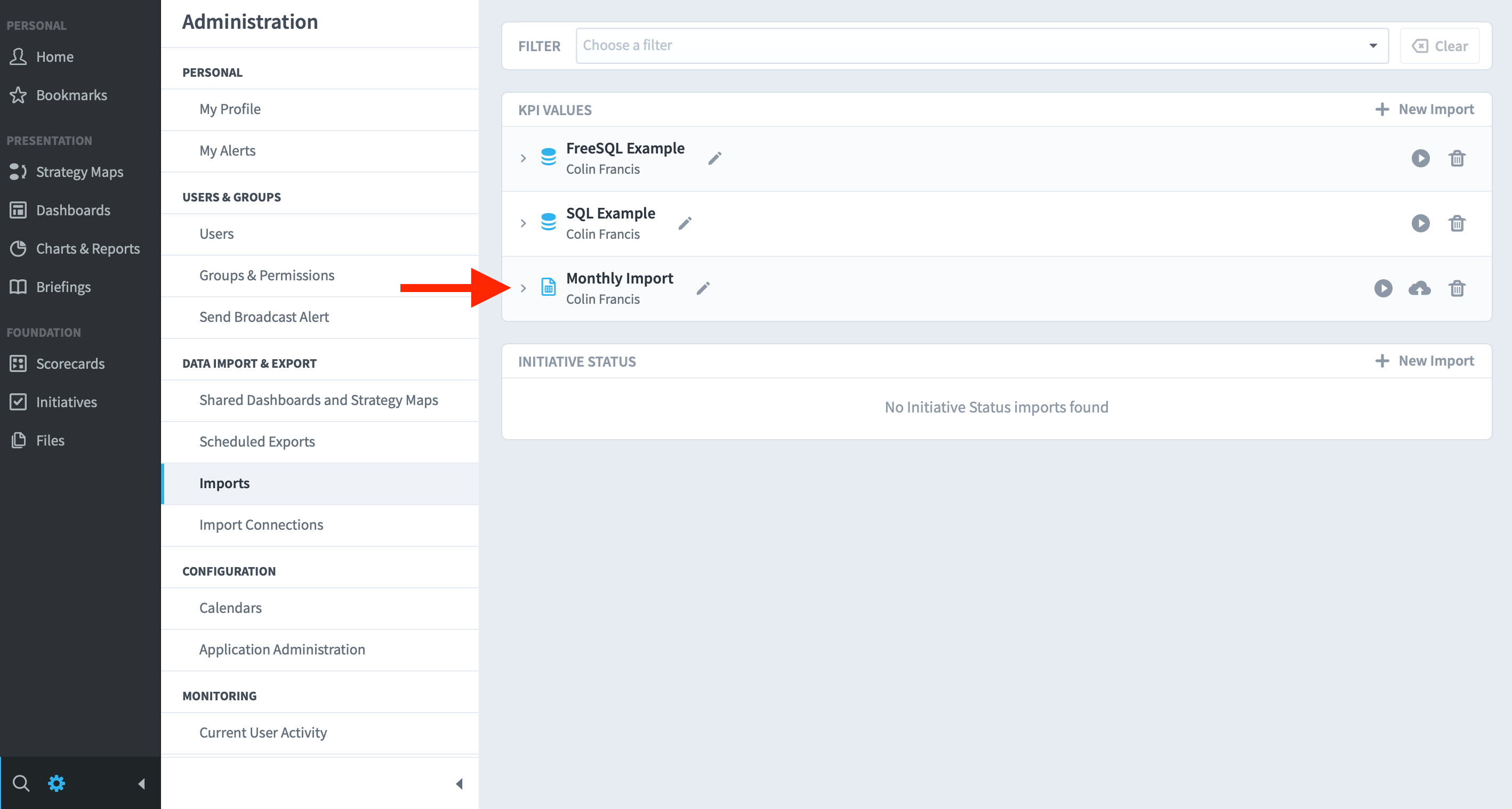1512x809 pixels.
Task: Expand the FreeSQL Example details
Action: (x=523, y=158)
